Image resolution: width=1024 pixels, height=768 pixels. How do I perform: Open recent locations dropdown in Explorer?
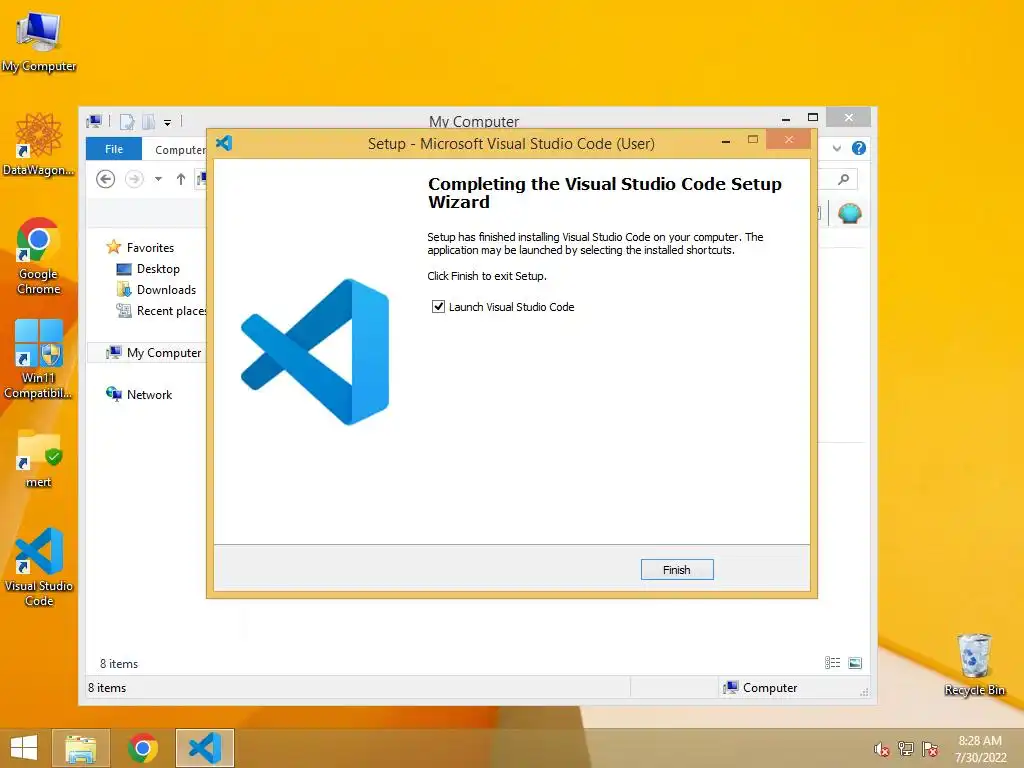pyautogui.click(x=158, y=179)
